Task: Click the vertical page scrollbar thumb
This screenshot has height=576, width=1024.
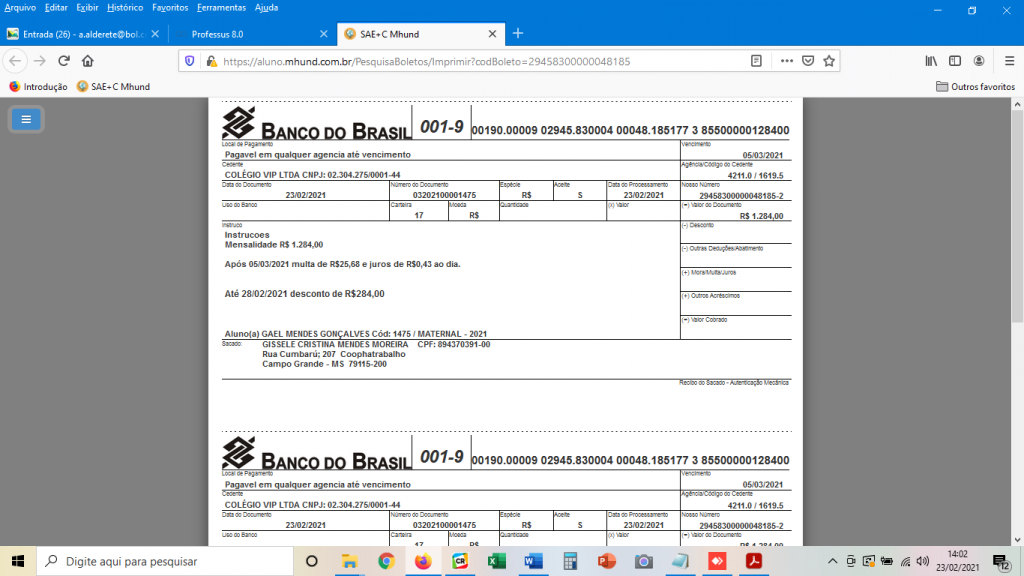Action: point(1017,216)
